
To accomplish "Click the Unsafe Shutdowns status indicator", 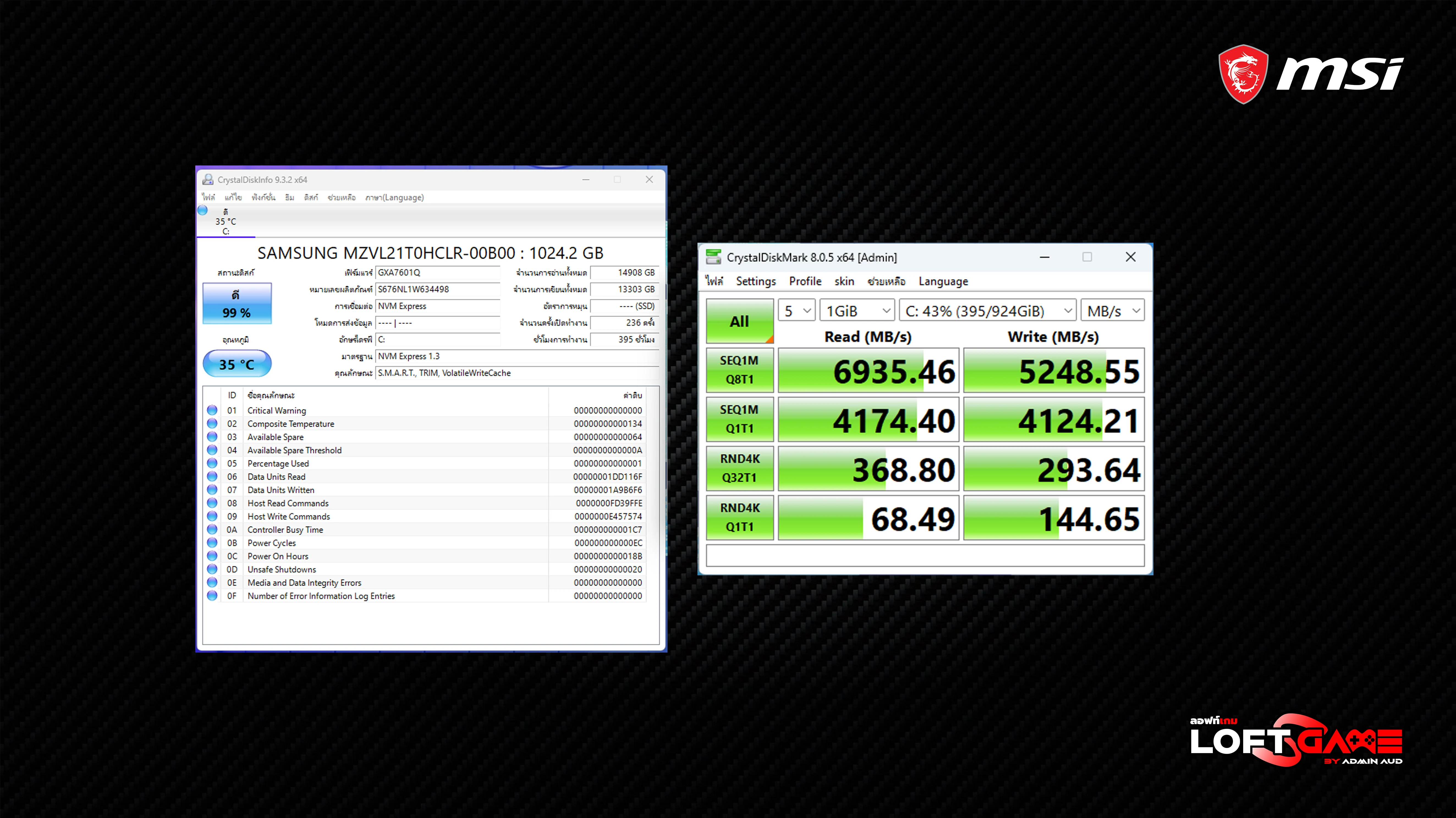I will pos(212,569).
